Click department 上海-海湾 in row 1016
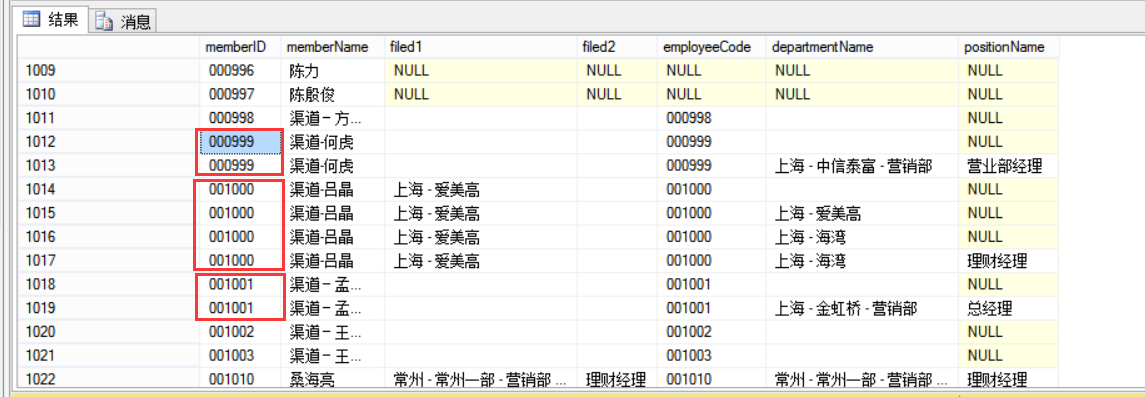 pos(862,236)
